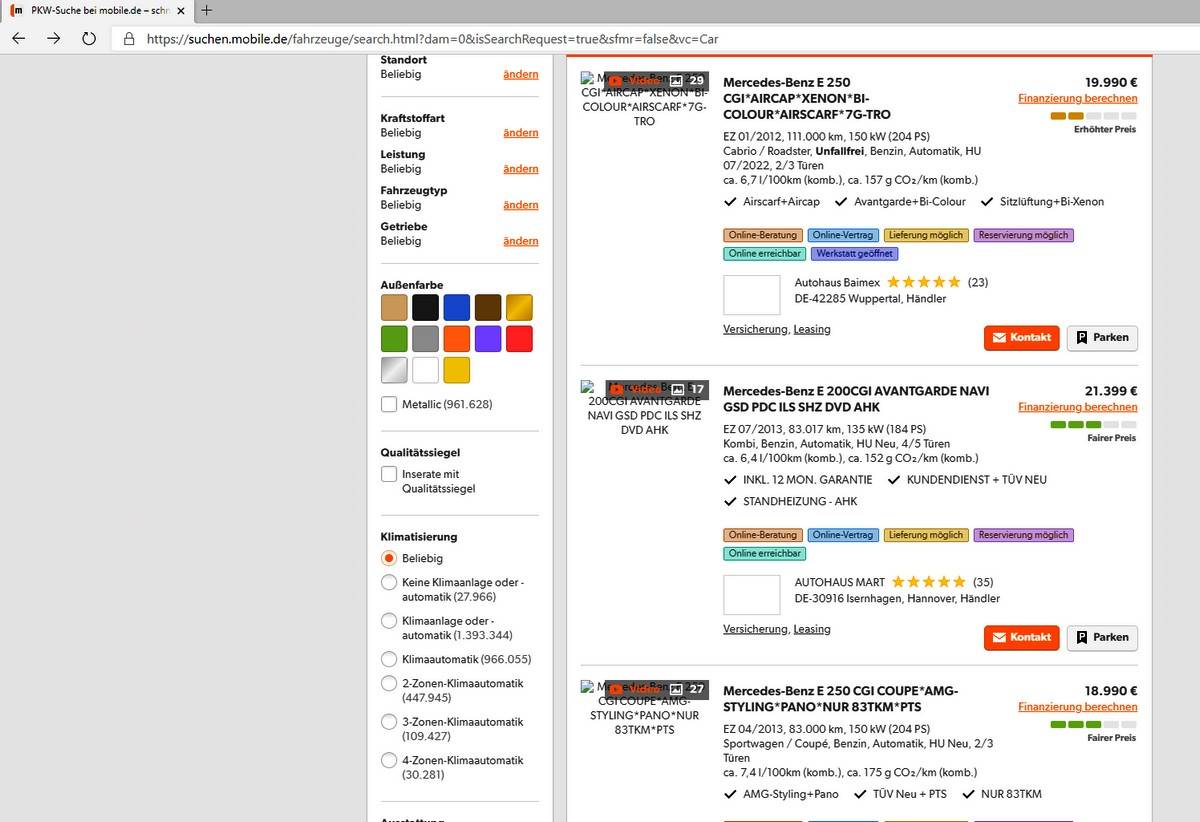
Task: Reload the mobile.de page
Action: pos(89,39)
